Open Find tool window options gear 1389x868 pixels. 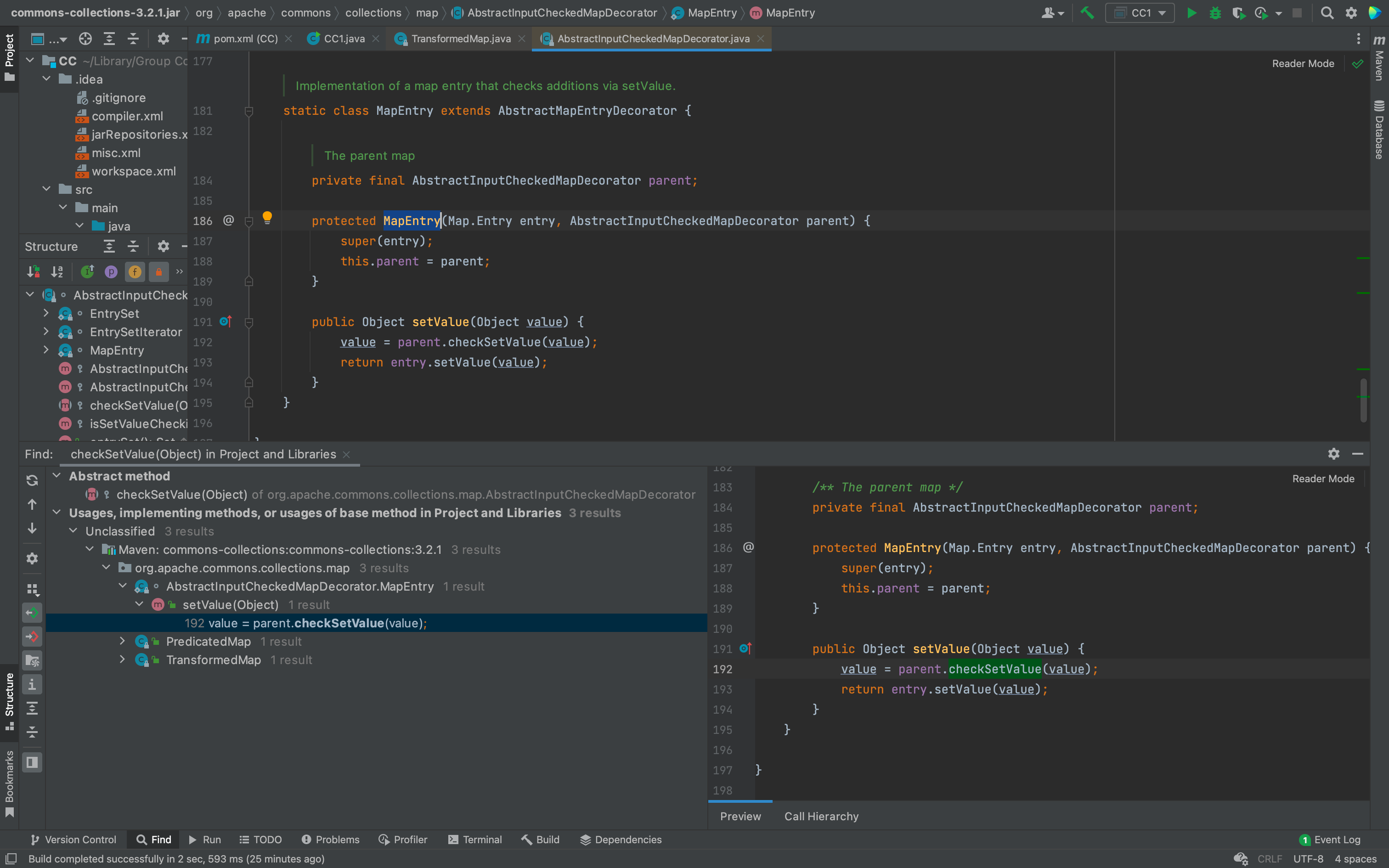(1334, 454)
